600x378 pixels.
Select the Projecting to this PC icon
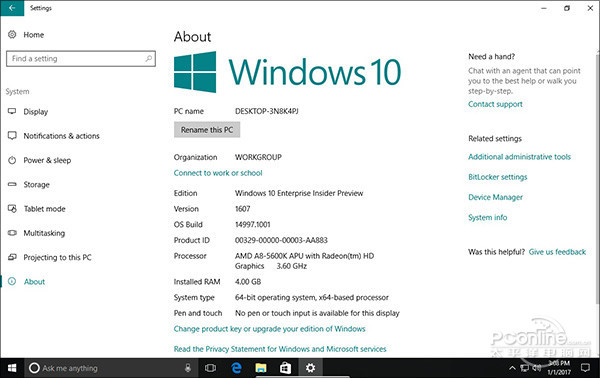pos(12,257)
